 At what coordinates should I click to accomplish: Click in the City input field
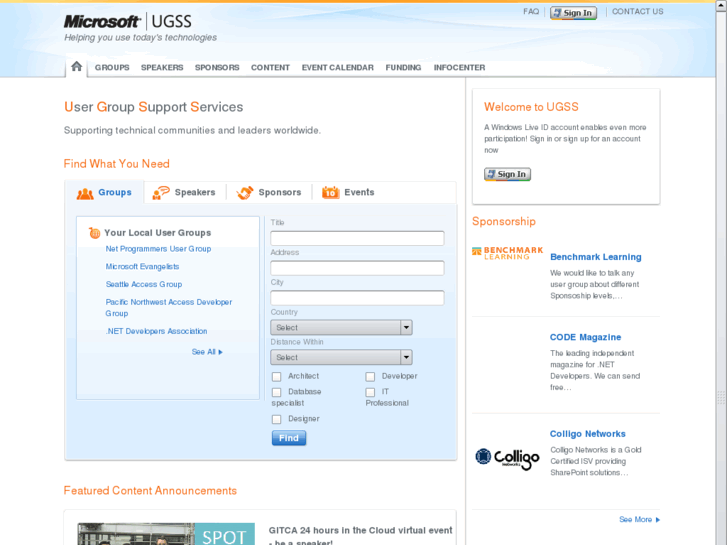point(357,298)
